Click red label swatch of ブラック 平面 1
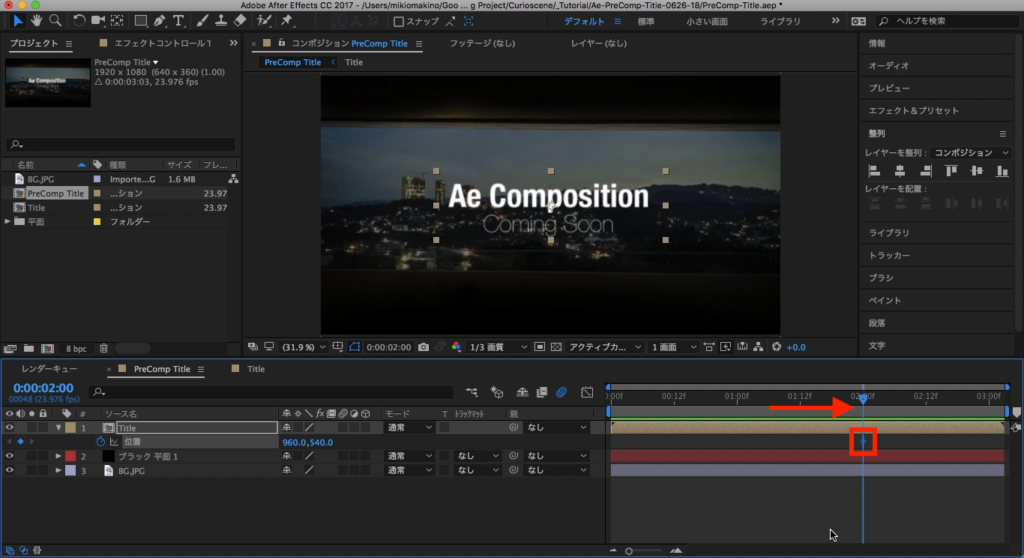1024x558 pixels. (x=70, y=456)
